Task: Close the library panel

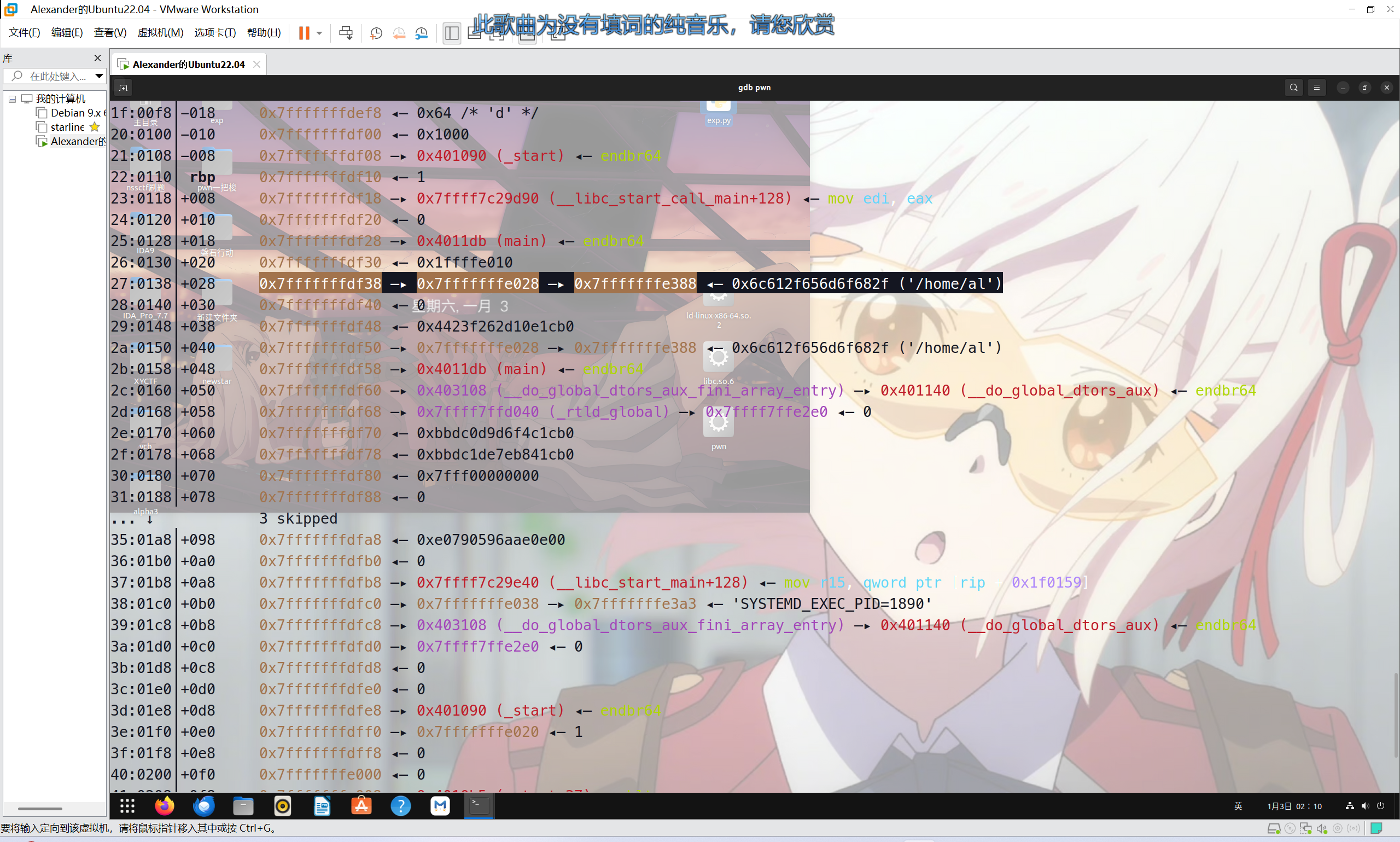Action: [97, 58]
